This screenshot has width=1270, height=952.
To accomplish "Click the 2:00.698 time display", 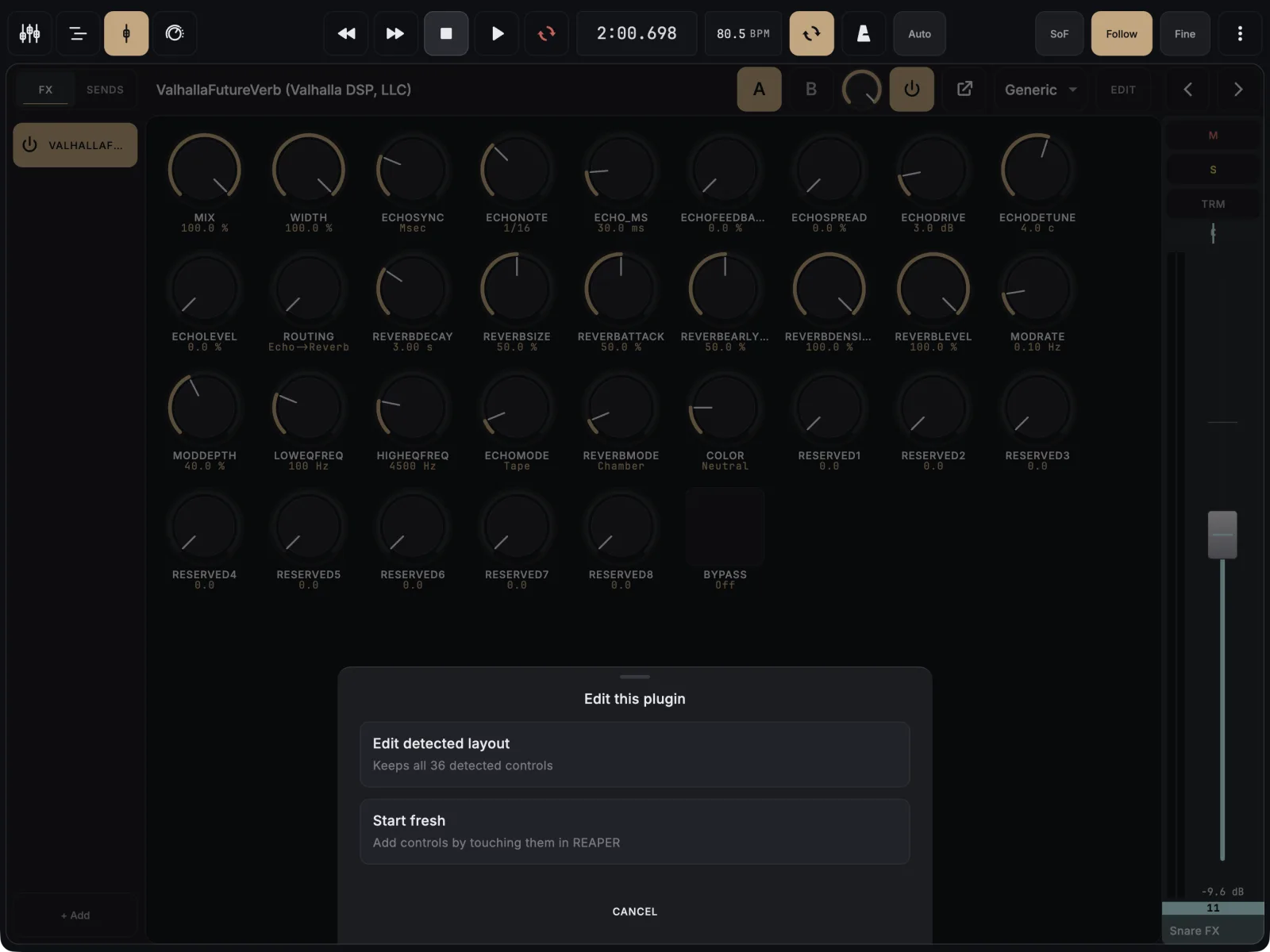I will [x=637, y=33].
